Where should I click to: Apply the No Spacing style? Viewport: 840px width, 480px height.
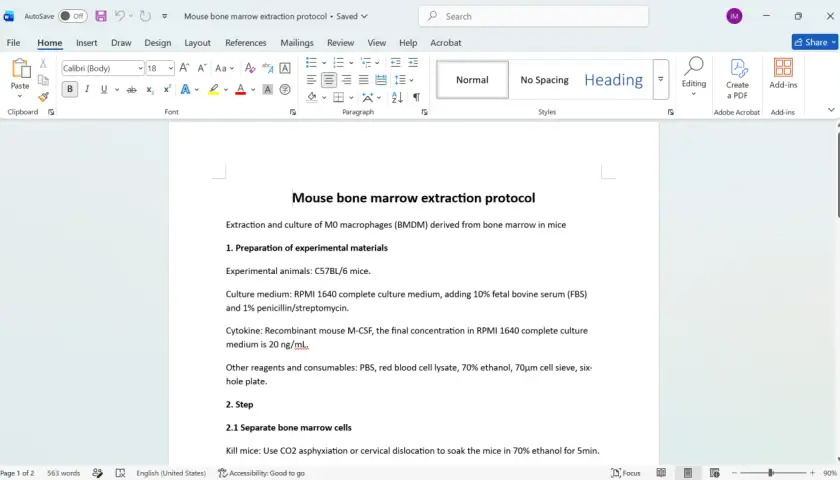(544, 80)
